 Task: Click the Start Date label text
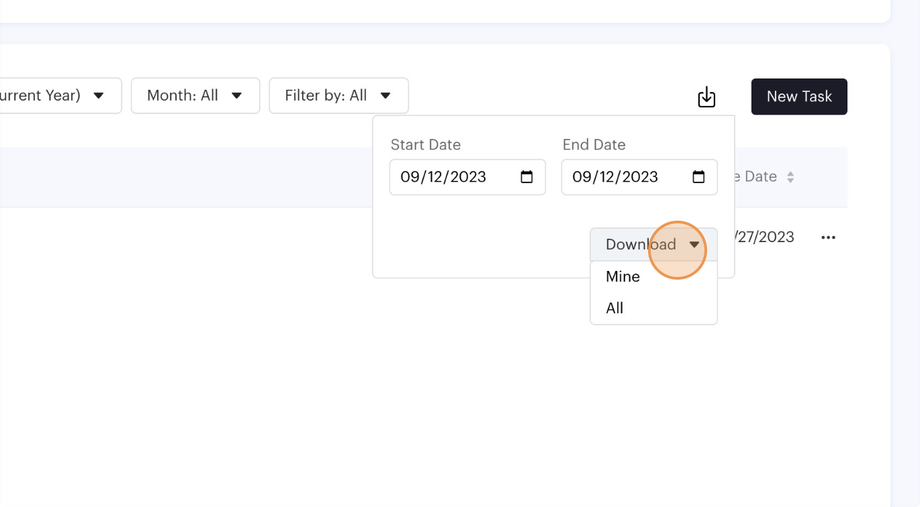coord(425,145)
